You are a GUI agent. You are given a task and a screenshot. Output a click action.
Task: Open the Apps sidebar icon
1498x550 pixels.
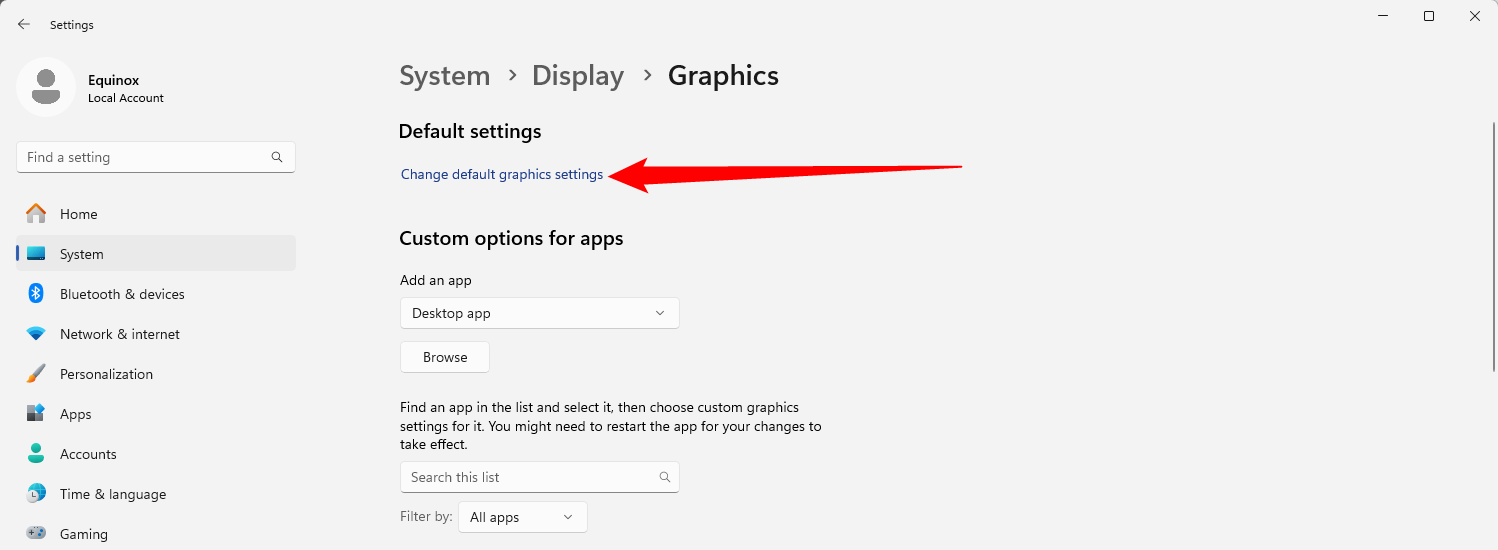36,413
